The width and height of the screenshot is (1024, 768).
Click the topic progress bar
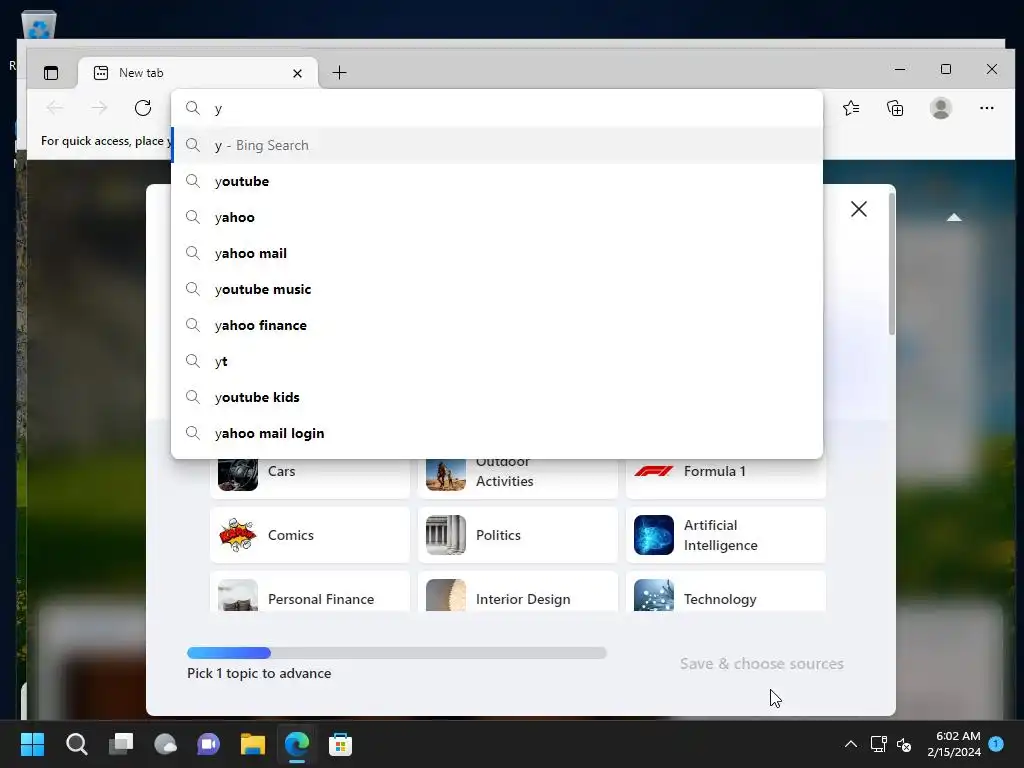pos(396,652)
